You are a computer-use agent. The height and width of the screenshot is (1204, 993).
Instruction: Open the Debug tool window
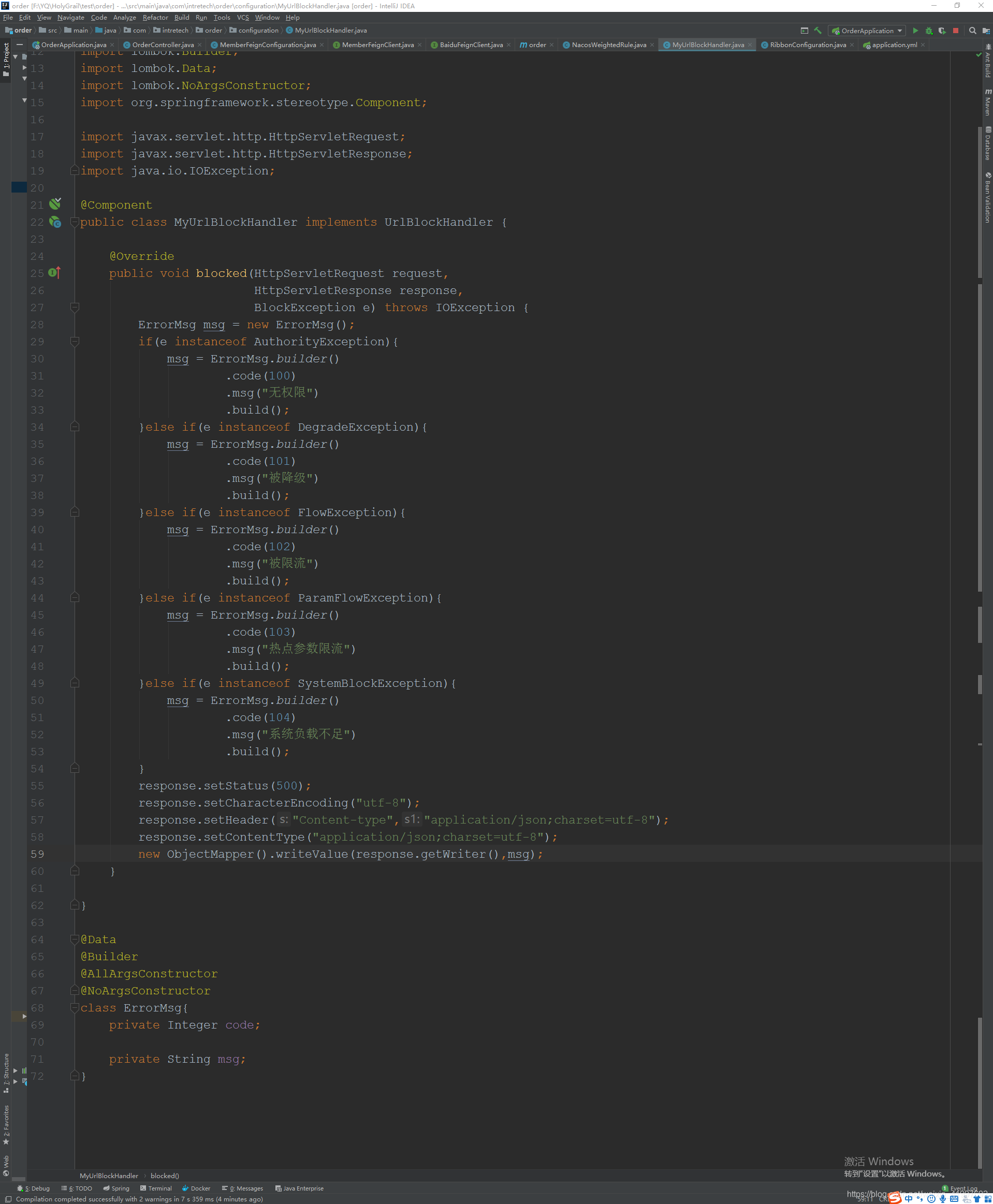click(x=34, y=1188)
